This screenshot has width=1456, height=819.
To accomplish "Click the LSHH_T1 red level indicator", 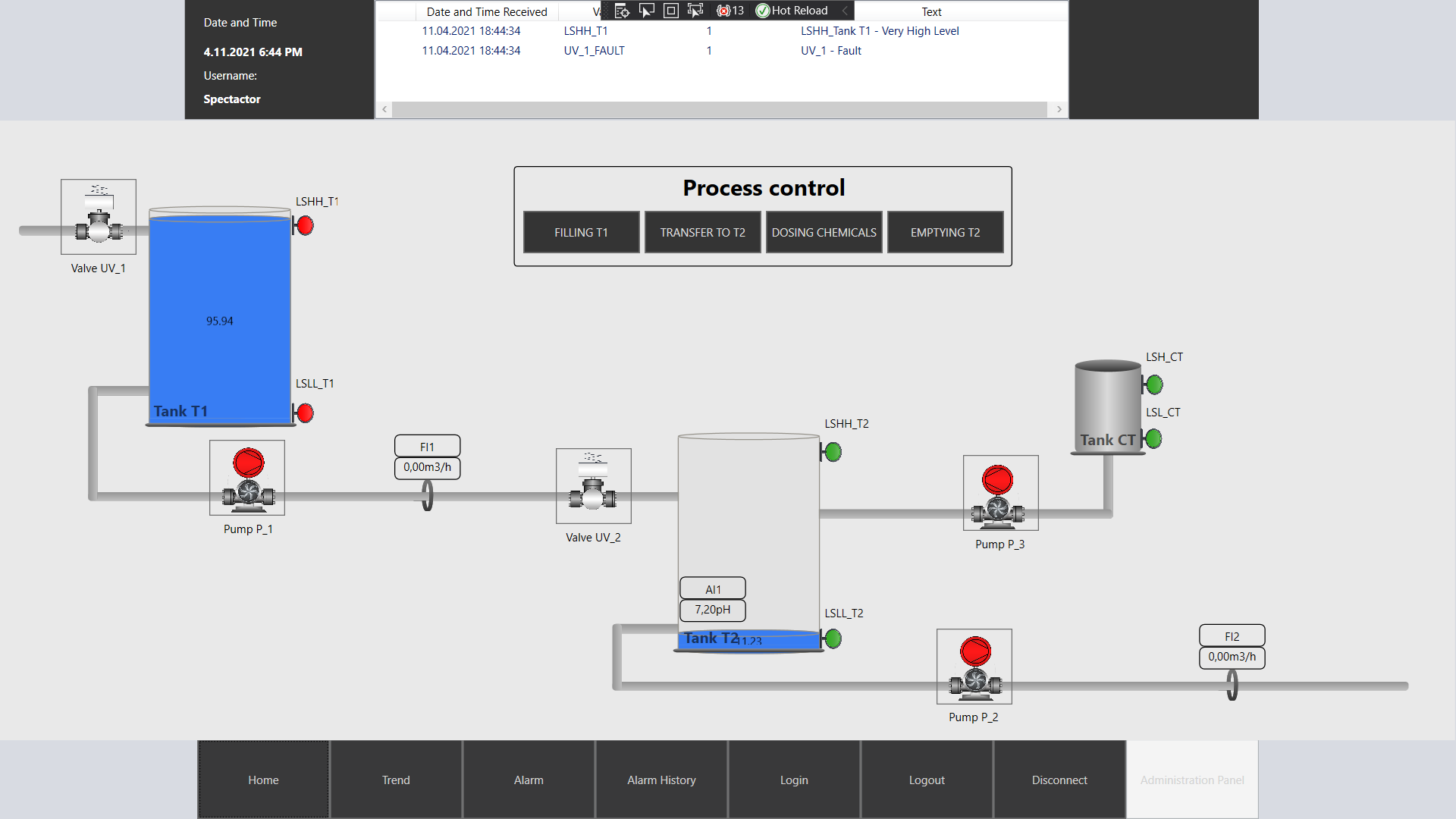I will pyautogui.click(x=305, y=225).
